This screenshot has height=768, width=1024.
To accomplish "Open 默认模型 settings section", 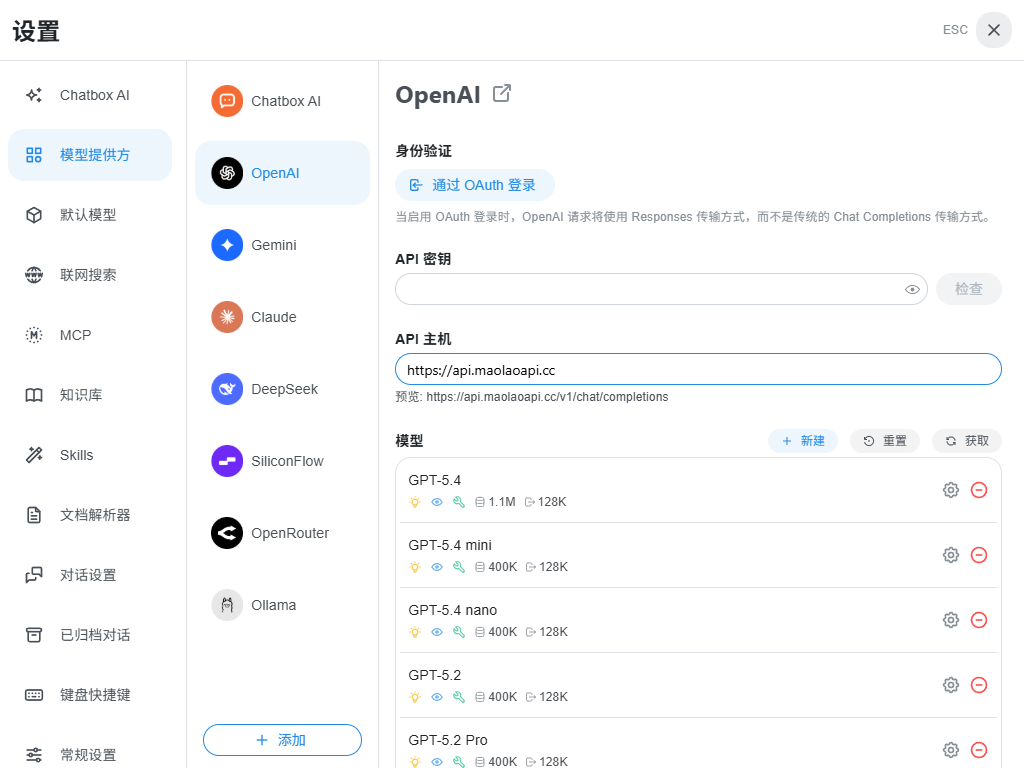I will tap(89, 215).
